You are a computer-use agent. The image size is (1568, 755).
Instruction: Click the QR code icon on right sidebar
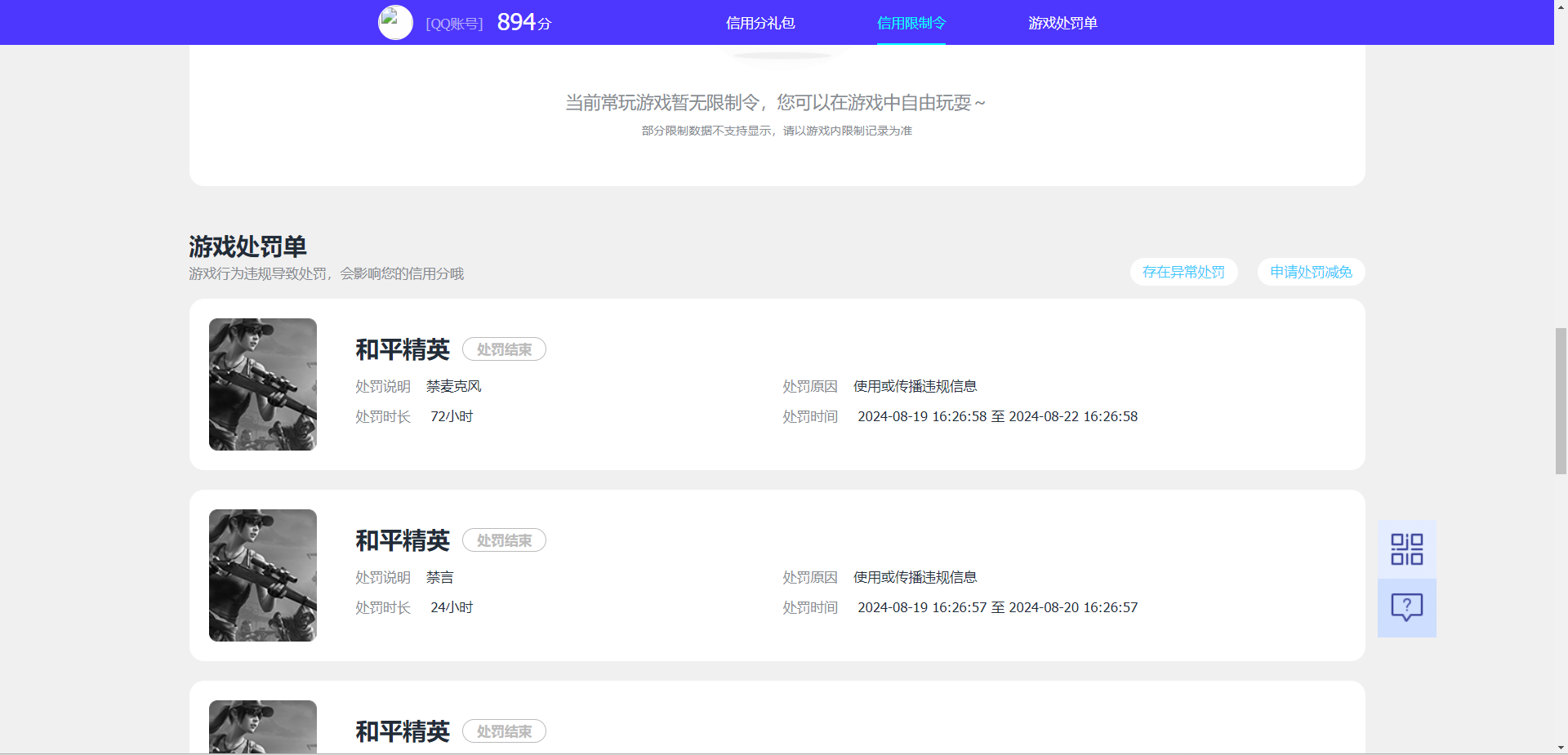tap(1406, 549)
